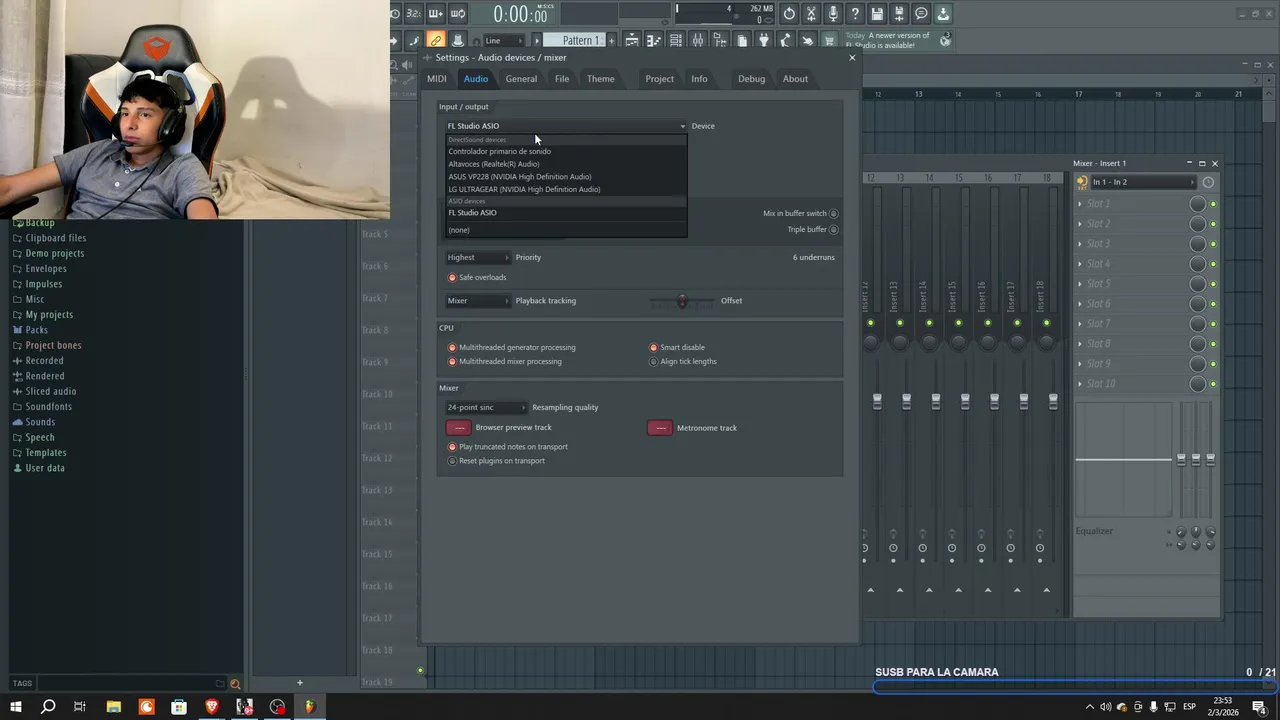Click the FL Studio taskbar icon

coord(310,706)
